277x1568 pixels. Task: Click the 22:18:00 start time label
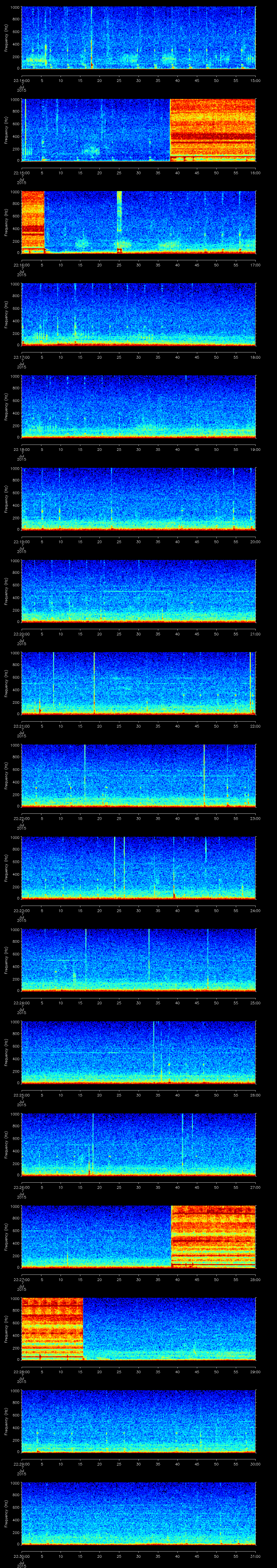pos(22,450)
